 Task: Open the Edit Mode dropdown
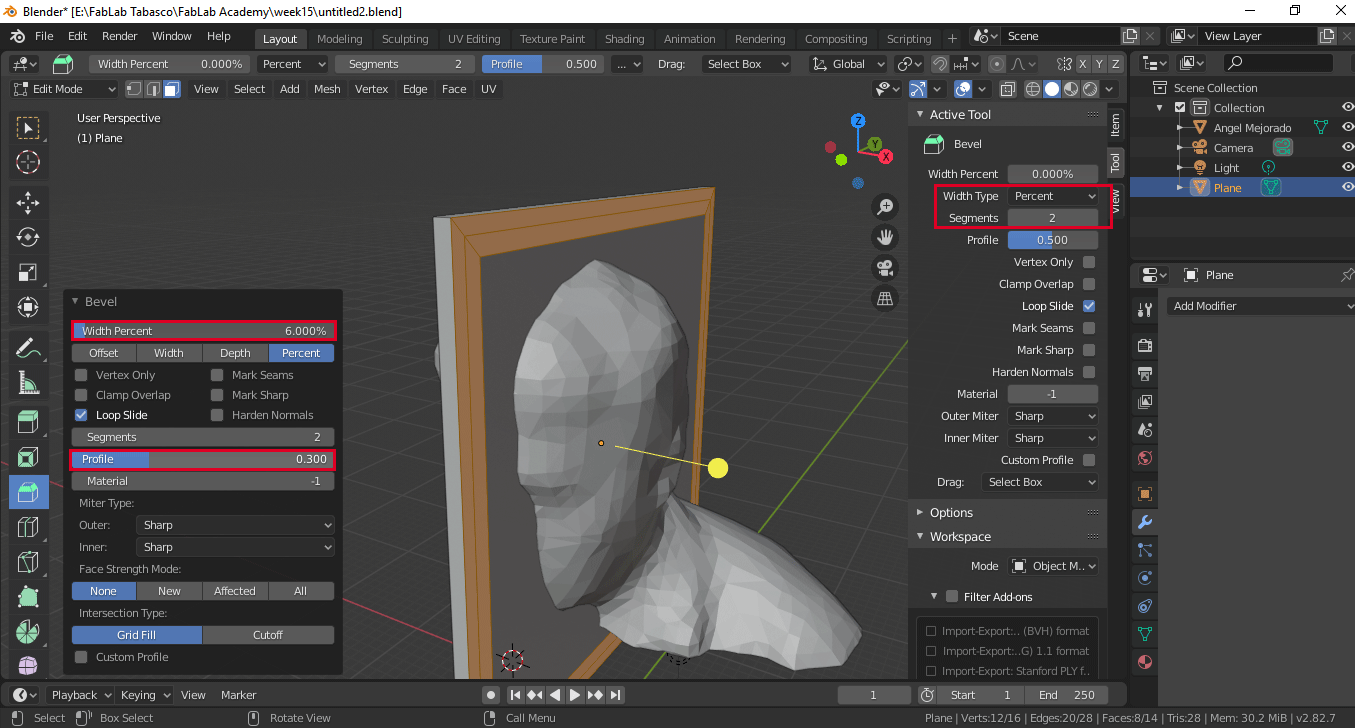(x=65, y=89)
